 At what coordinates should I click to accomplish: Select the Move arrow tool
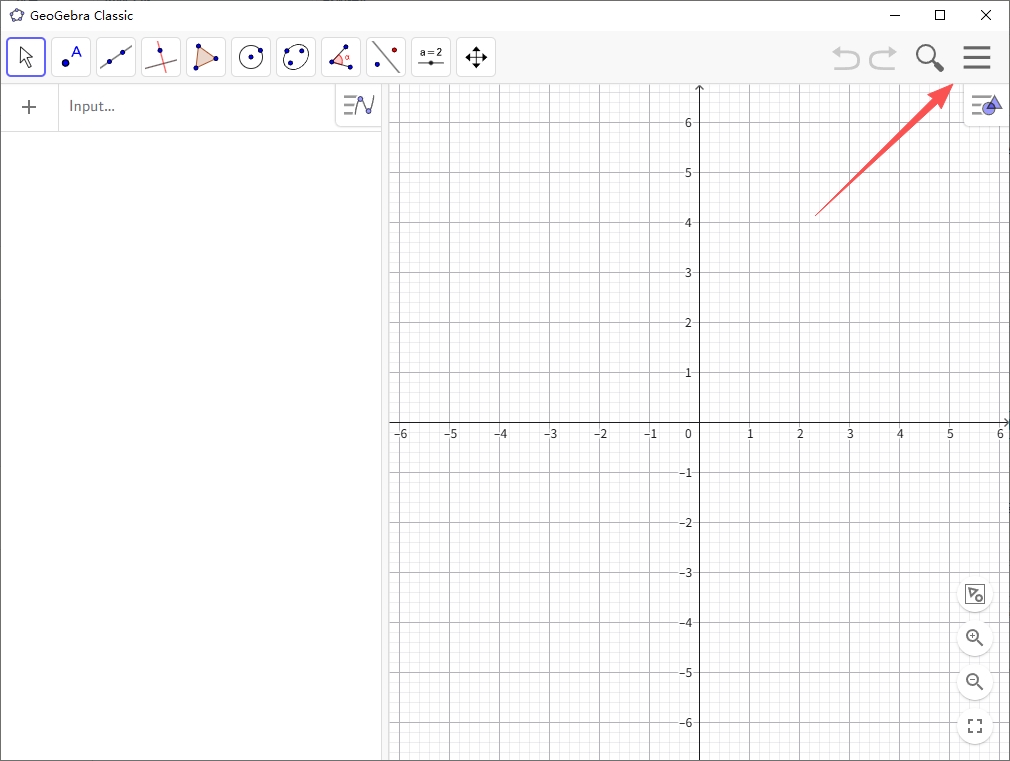[x=26, y=57]
